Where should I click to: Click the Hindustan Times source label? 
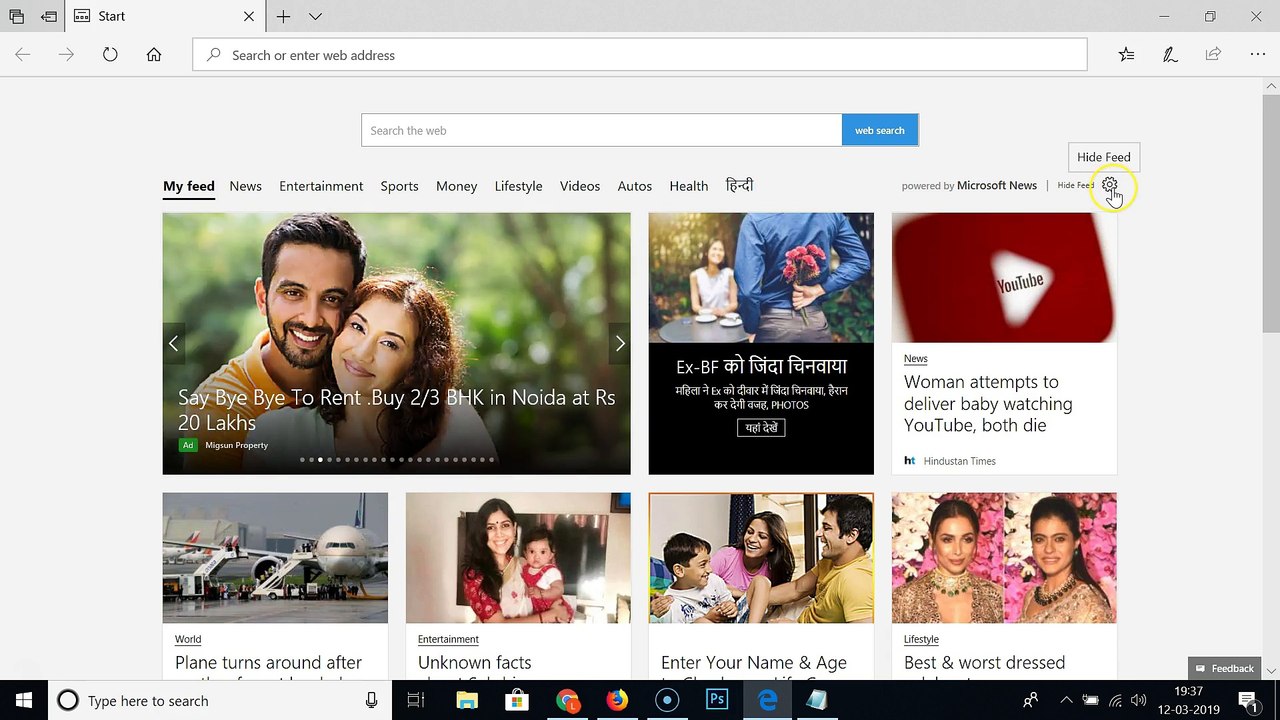959,461
